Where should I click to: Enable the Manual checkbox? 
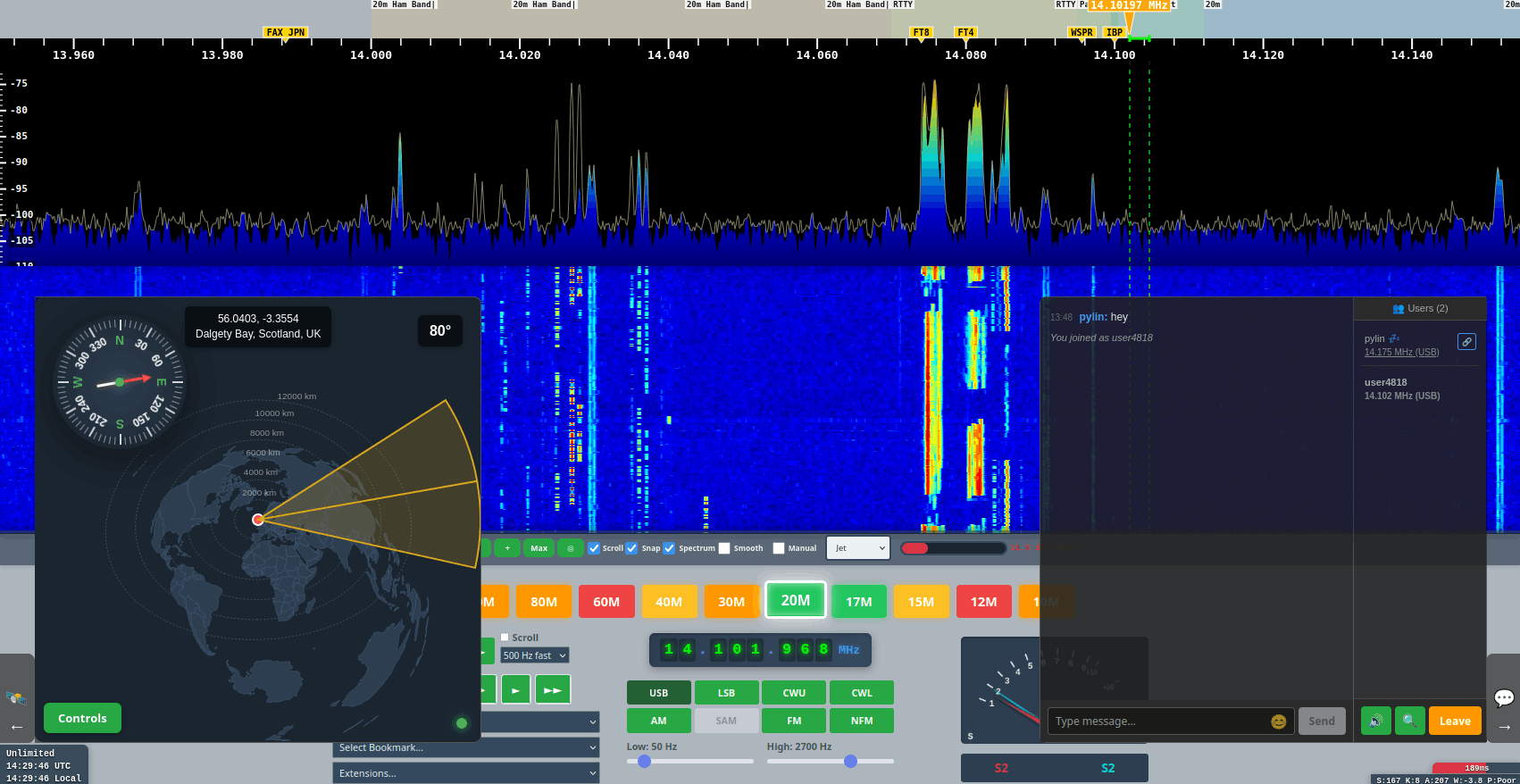(x=779, y=548)
